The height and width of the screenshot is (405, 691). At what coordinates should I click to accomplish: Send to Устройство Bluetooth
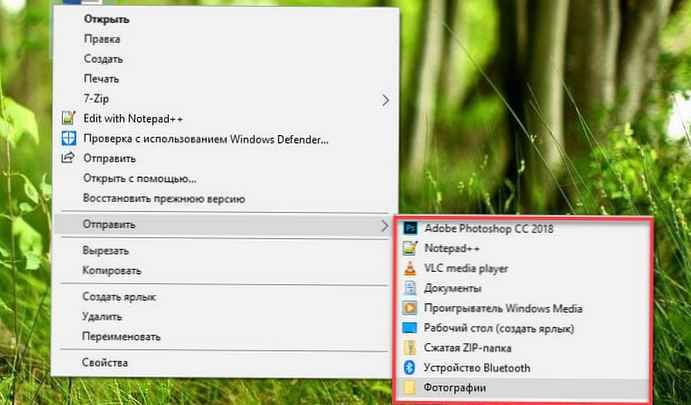coord(477,368)
